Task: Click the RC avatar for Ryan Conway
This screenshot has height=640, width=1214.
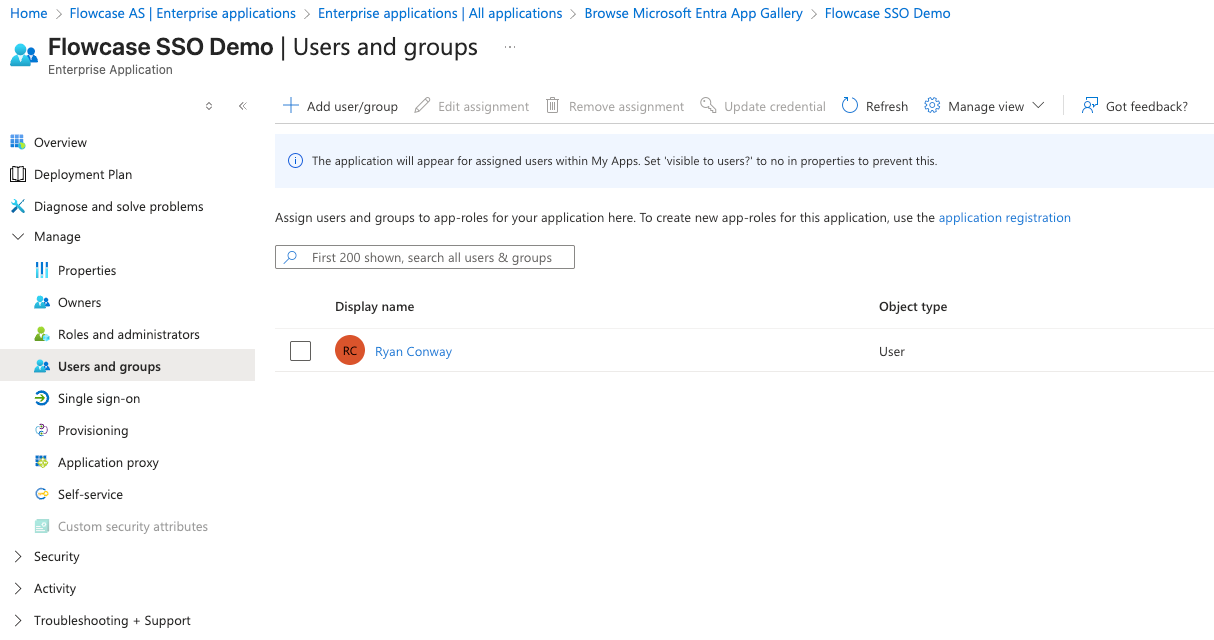Action: [x=350, y=351]
